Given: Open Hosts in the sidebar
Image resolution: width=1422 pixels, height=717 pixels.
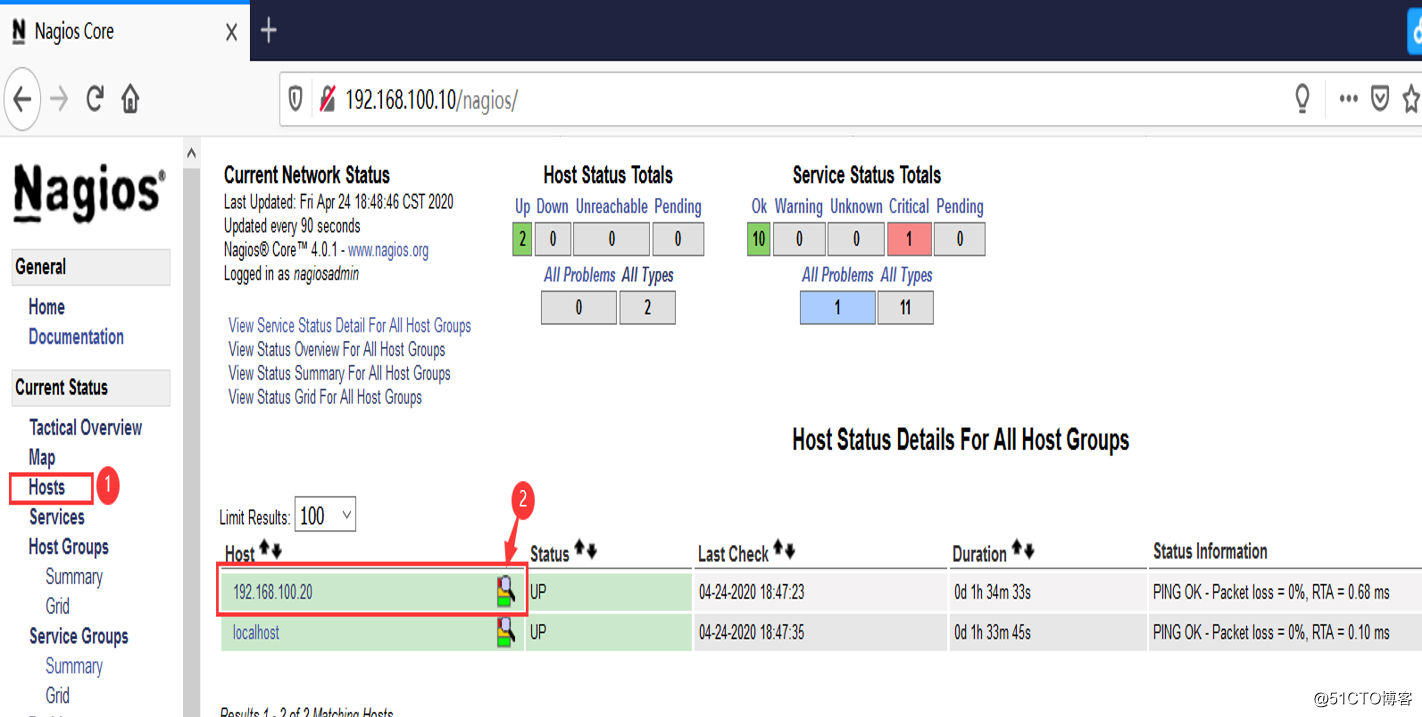Looking at the screenshot, I should point(47,487).
